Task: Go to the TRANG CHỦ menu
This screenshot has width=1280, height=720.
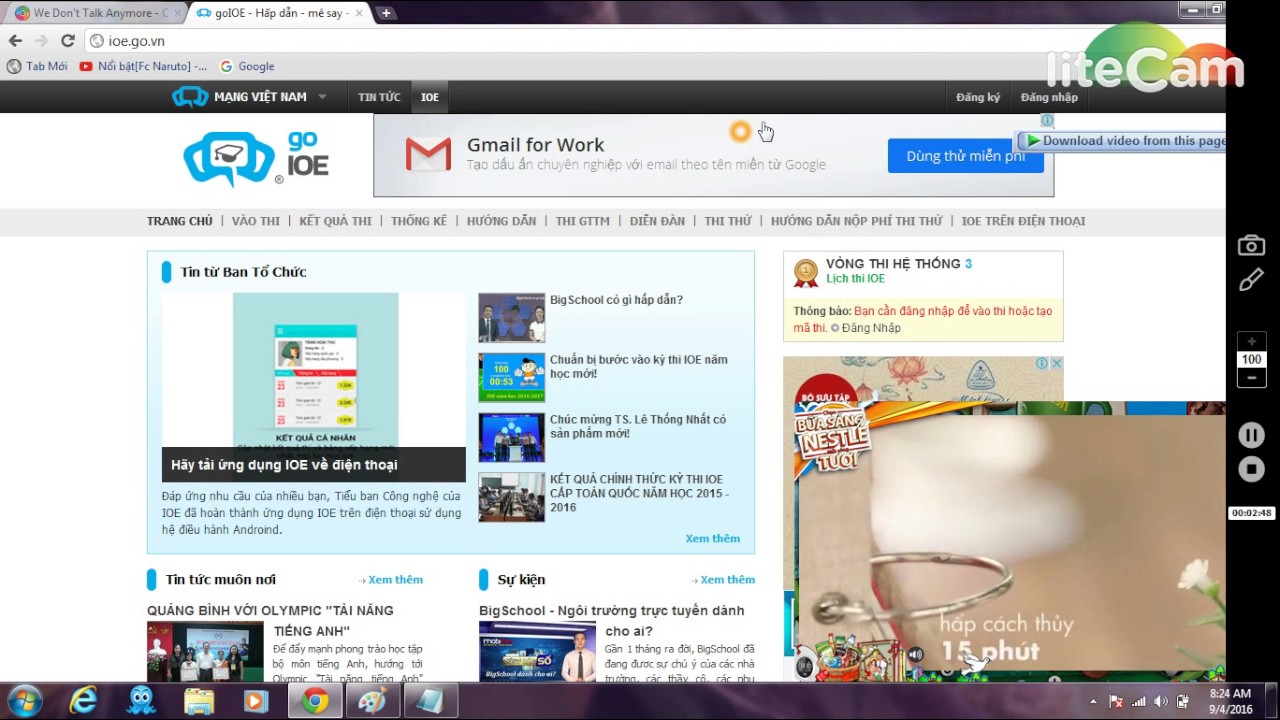Action: [180, 221]
